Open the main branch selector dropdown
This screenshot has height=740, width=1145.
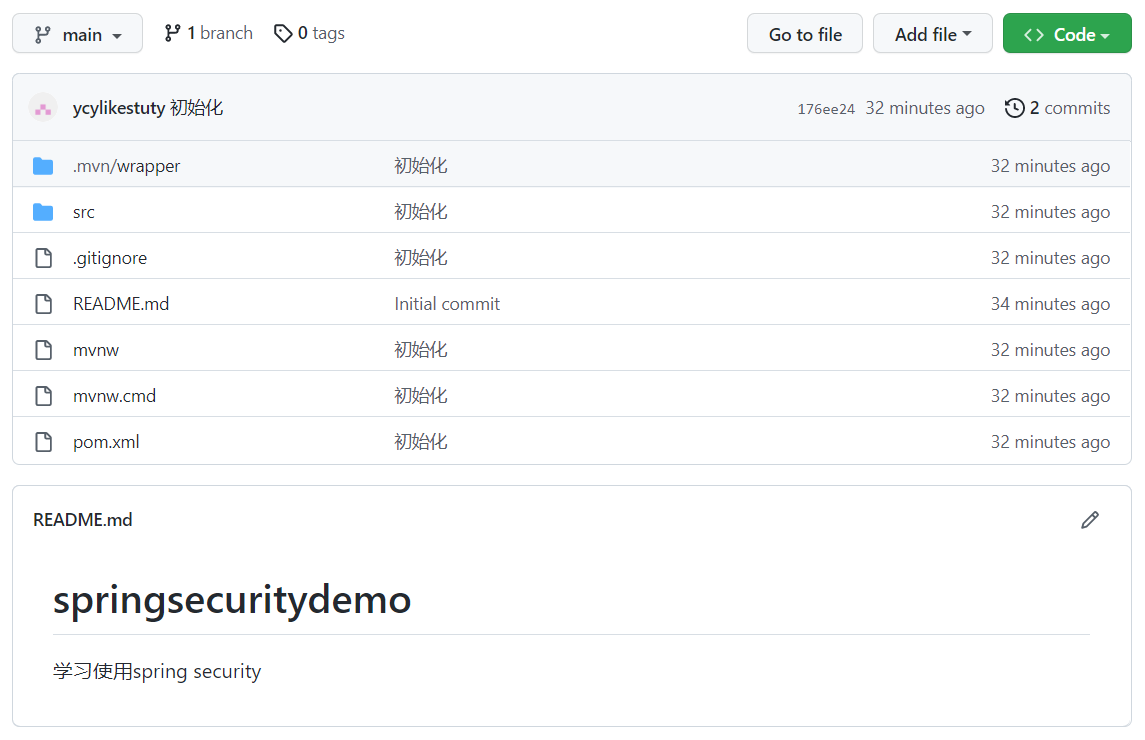[78, 34]
